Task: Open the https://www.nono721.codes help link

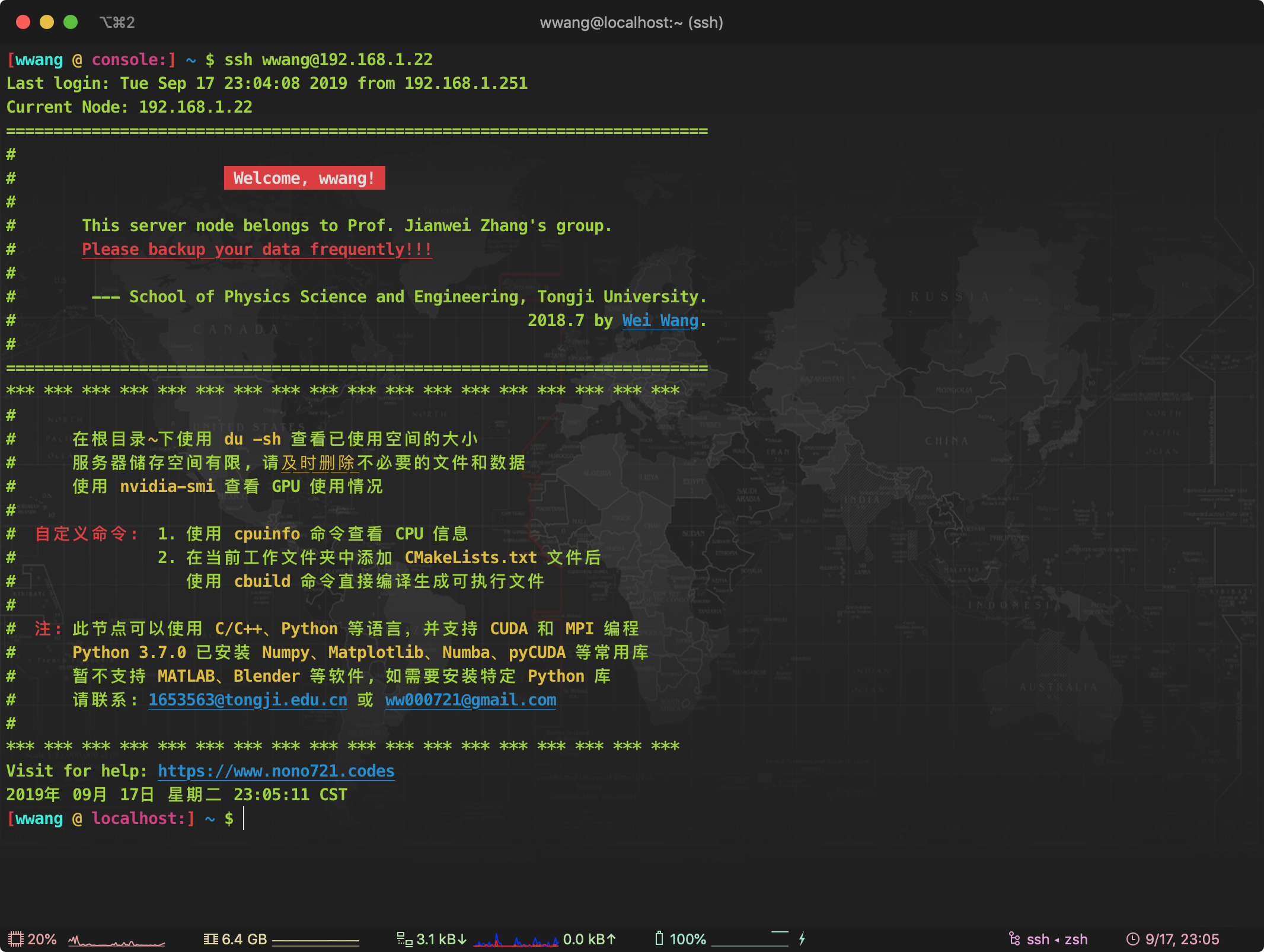Action: (x=276, y=771)
